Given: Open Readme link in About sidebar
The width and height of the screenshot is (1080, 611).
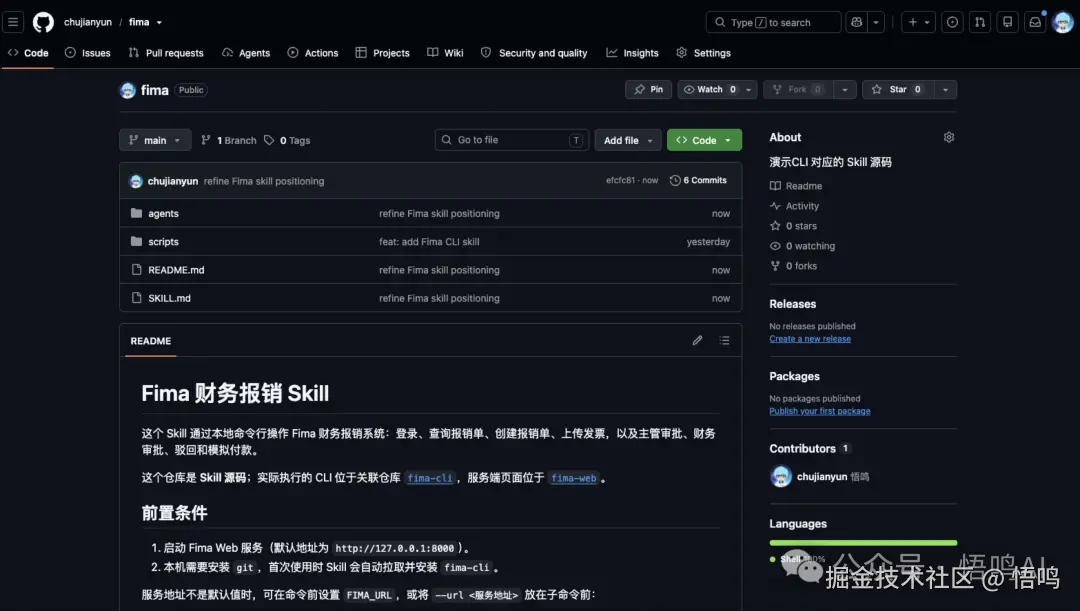Looking at the screenshot, I should click(796, 186).
